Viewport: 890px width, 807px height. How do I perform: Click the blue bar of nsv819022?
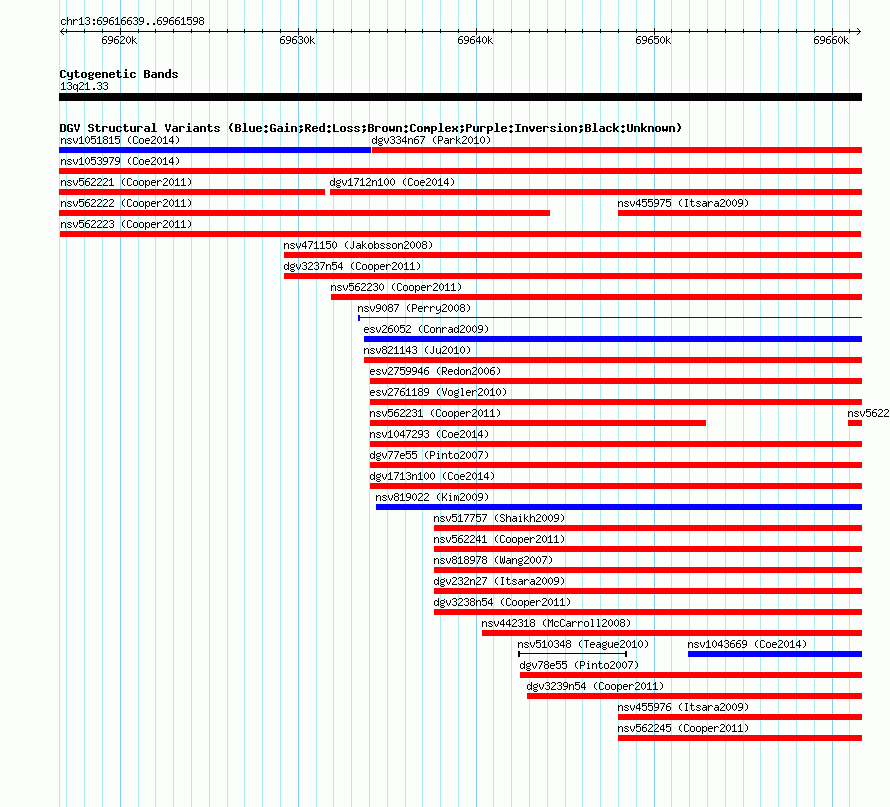pyautogui.click(x=619, y=507)
